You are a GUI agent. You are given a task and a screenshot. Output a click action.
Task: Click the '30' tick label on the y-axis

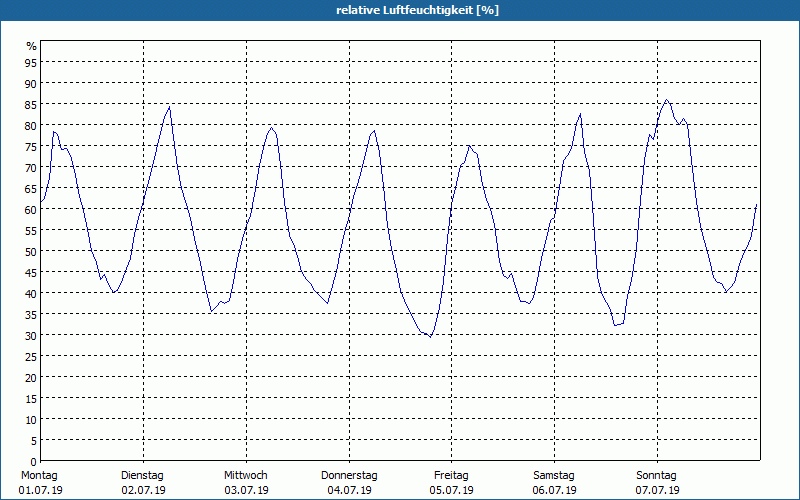pos(30,335)
